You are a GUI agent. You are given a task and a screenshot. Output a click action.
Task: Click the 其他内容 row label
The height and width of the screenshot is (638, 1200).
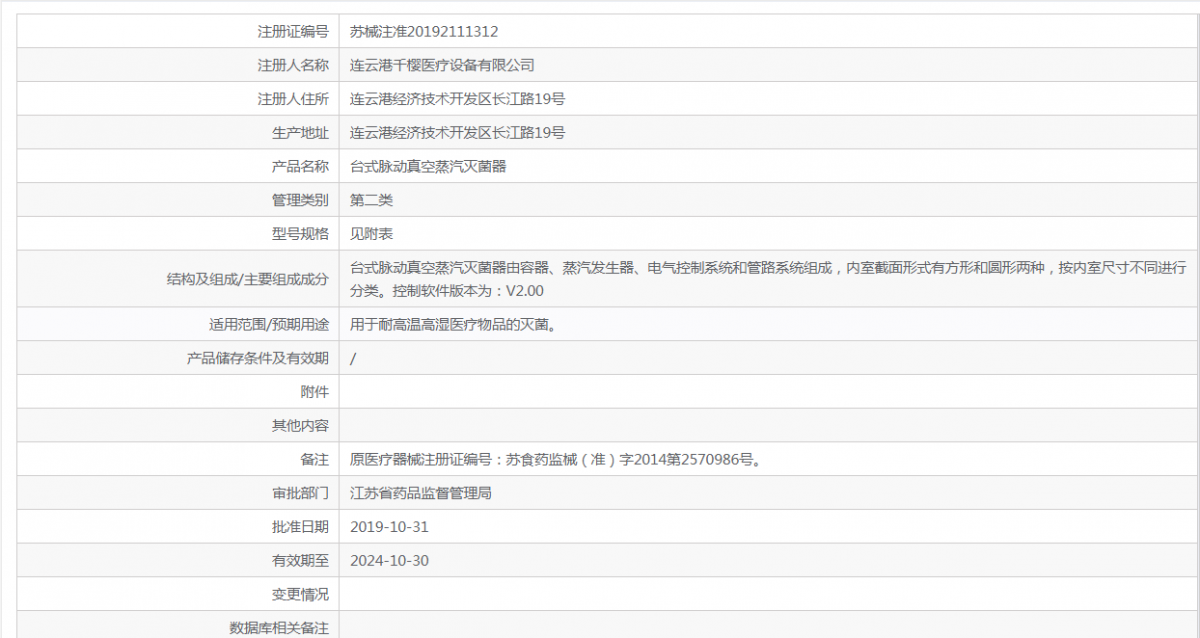tap(305, 424)
